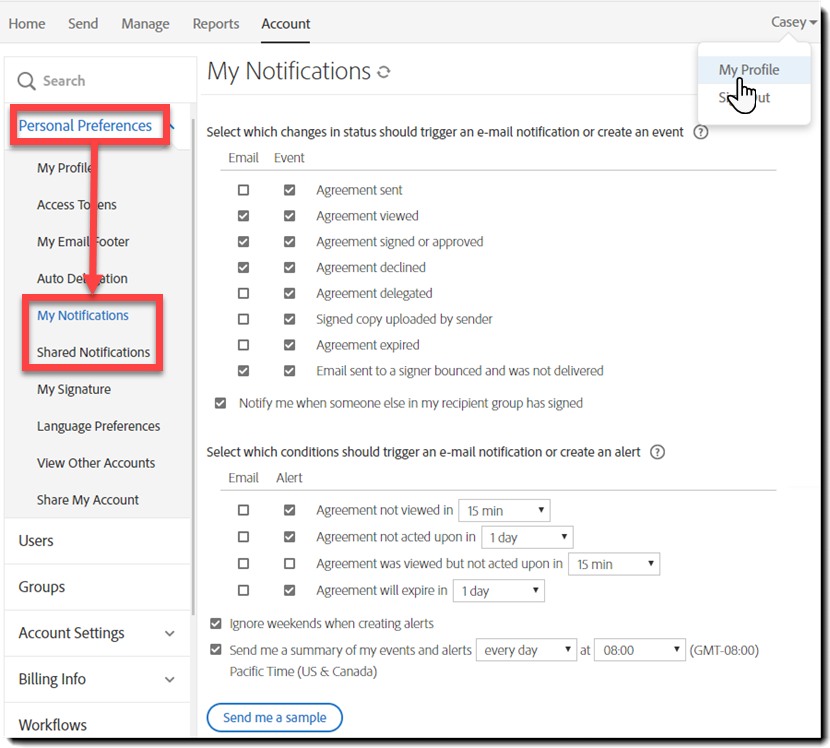Viewport: 830px width, 748px height.
Task: Click the search magnifier icon
Action: click(26, 81)
